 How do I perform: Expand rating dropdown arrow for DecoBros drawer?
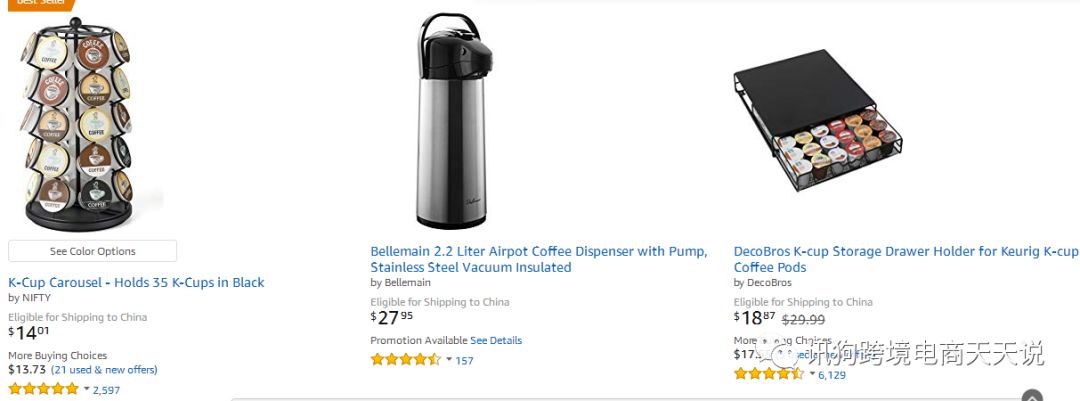[812, 374]
